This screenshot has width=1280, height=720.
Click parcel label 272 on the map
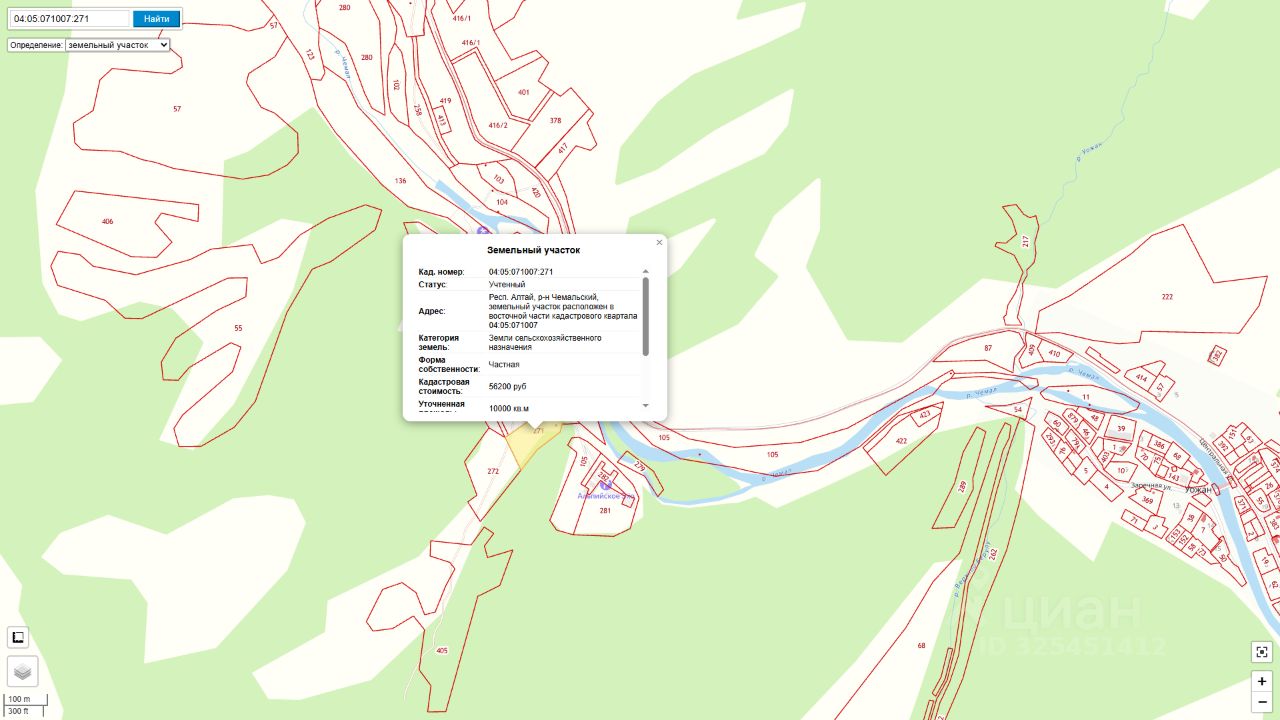click(x=493, y=471)
